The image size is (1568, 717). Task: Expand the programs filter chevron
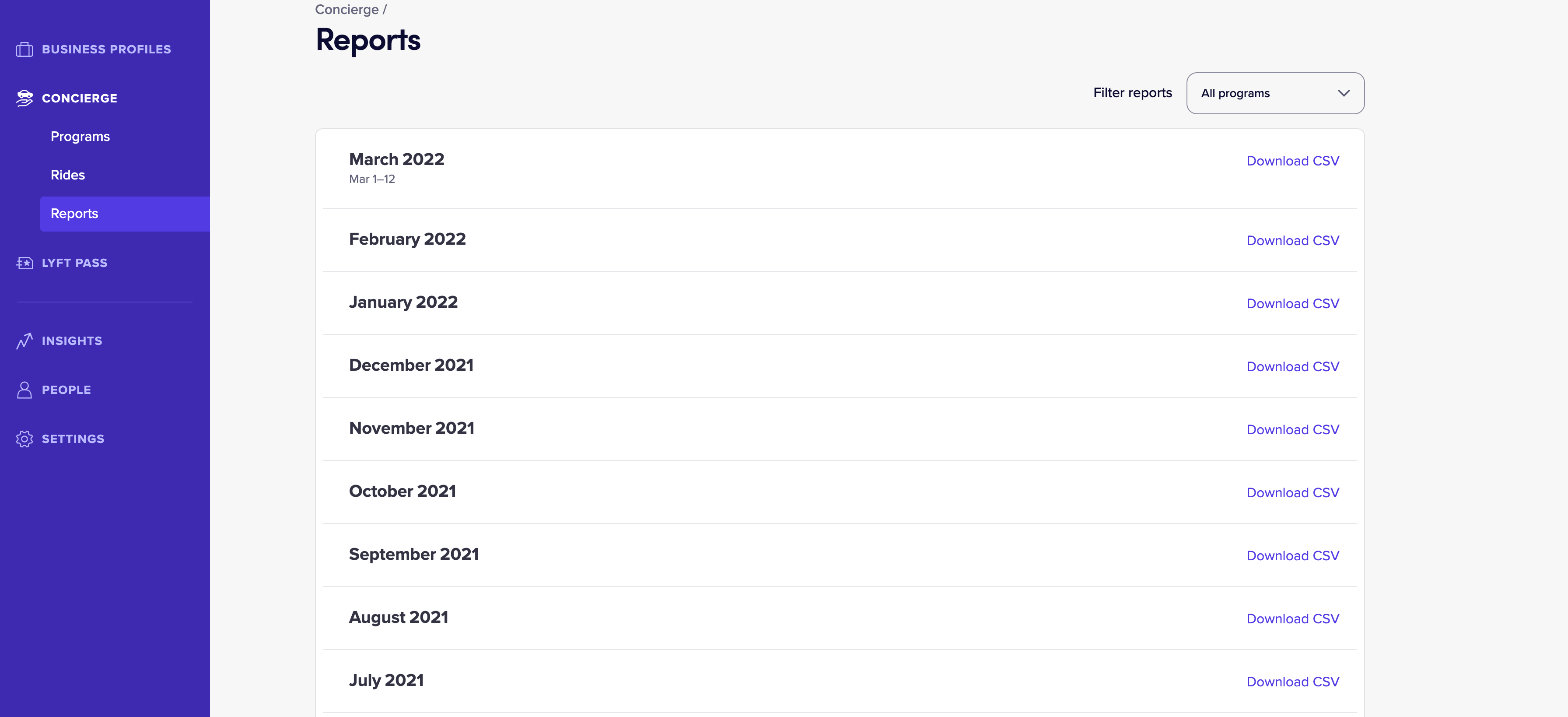(1344, 93)
